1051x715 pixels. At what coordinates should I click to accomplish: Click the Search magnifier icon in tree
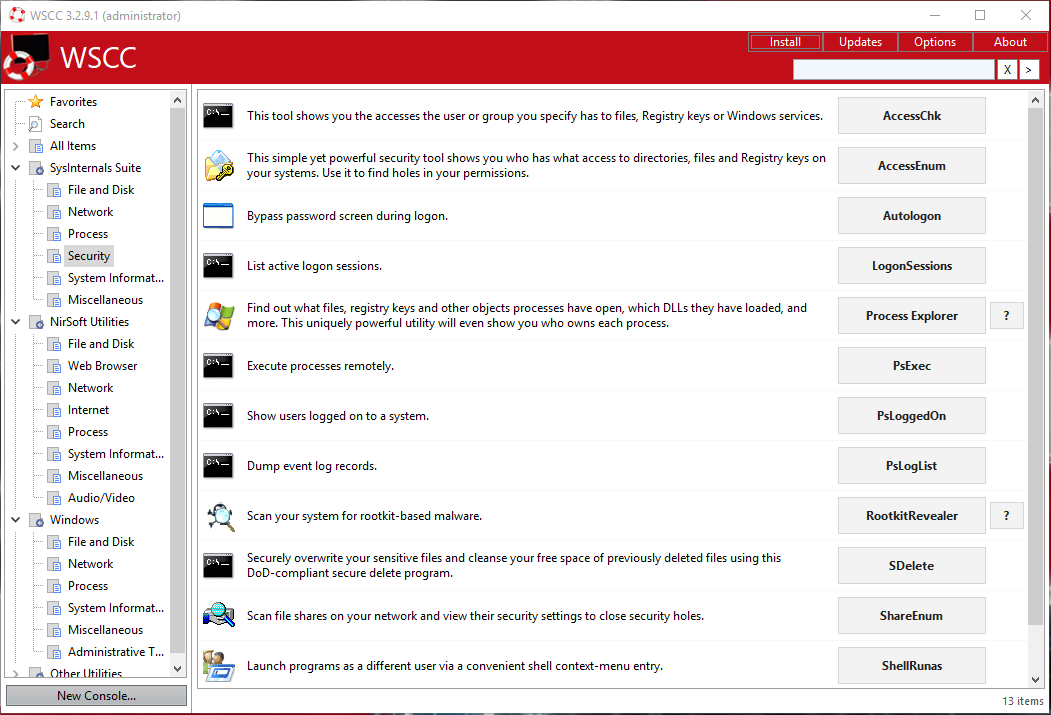[36, 124]
